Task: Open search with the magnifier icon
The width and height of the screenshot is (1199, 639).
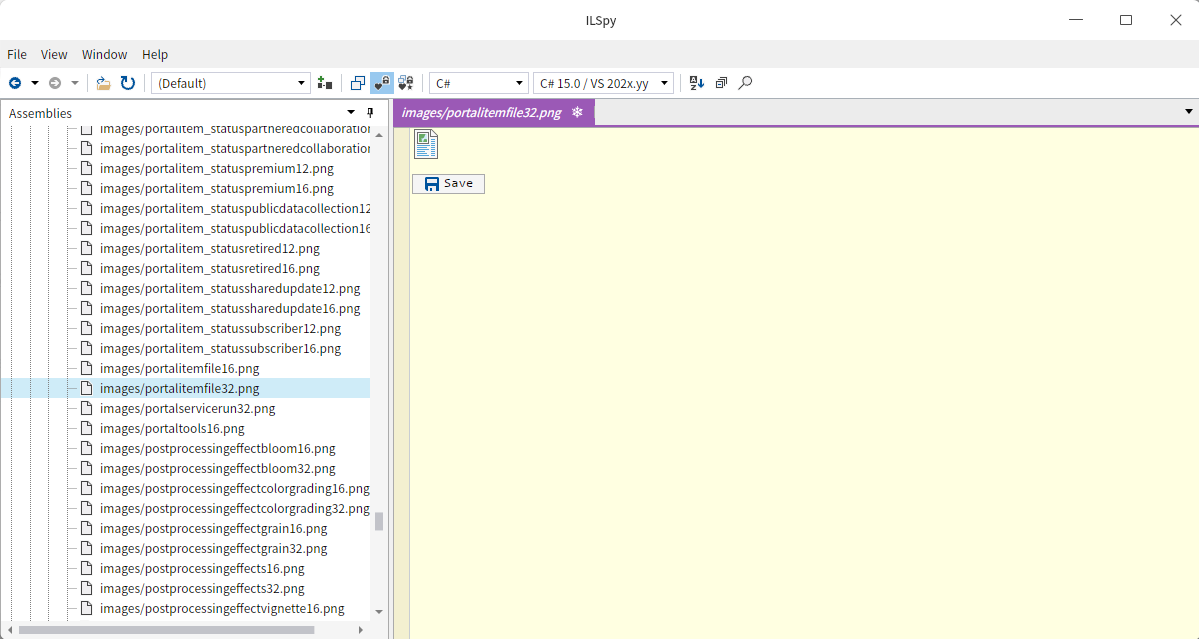Action: (746, 83)
